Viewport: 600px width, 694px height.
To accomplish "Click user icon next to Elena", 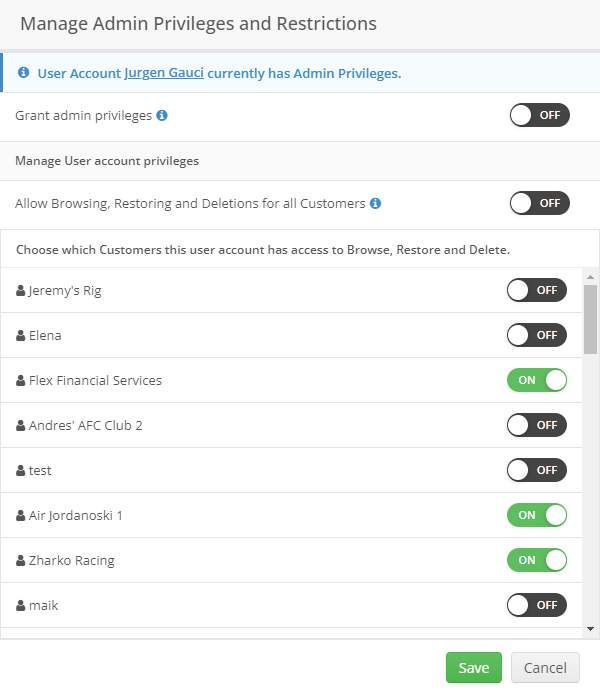I will pyautogui.click(x=20, y=336).
